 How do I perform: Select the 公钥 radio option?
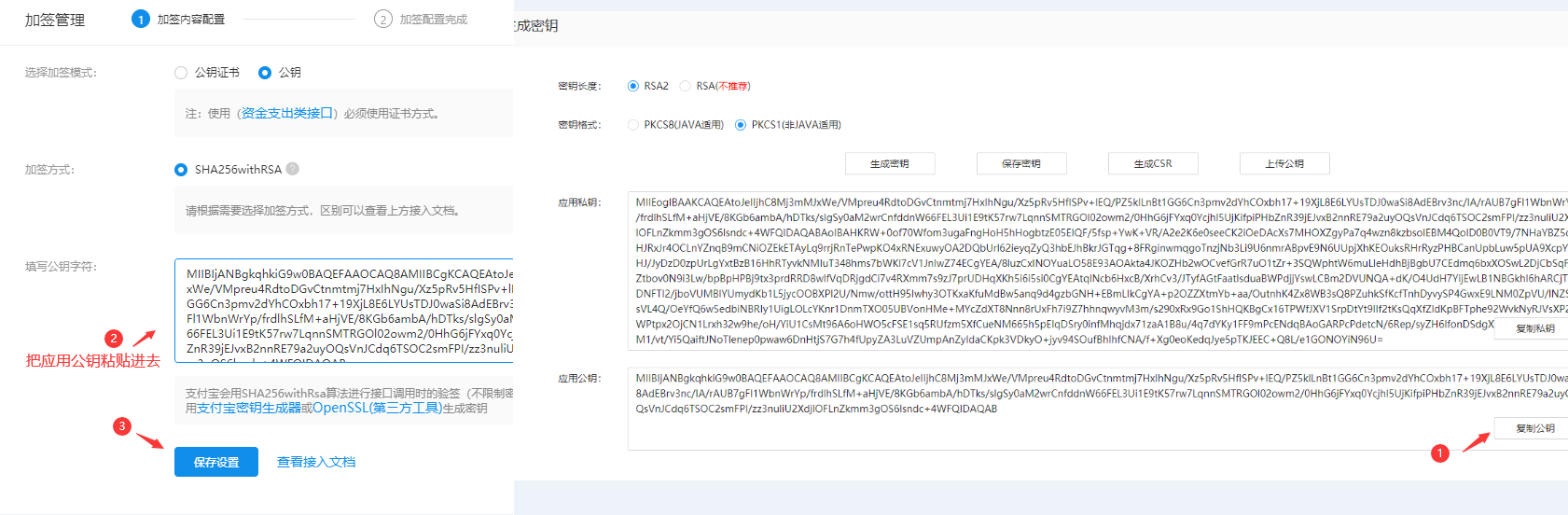coord(265,73)
